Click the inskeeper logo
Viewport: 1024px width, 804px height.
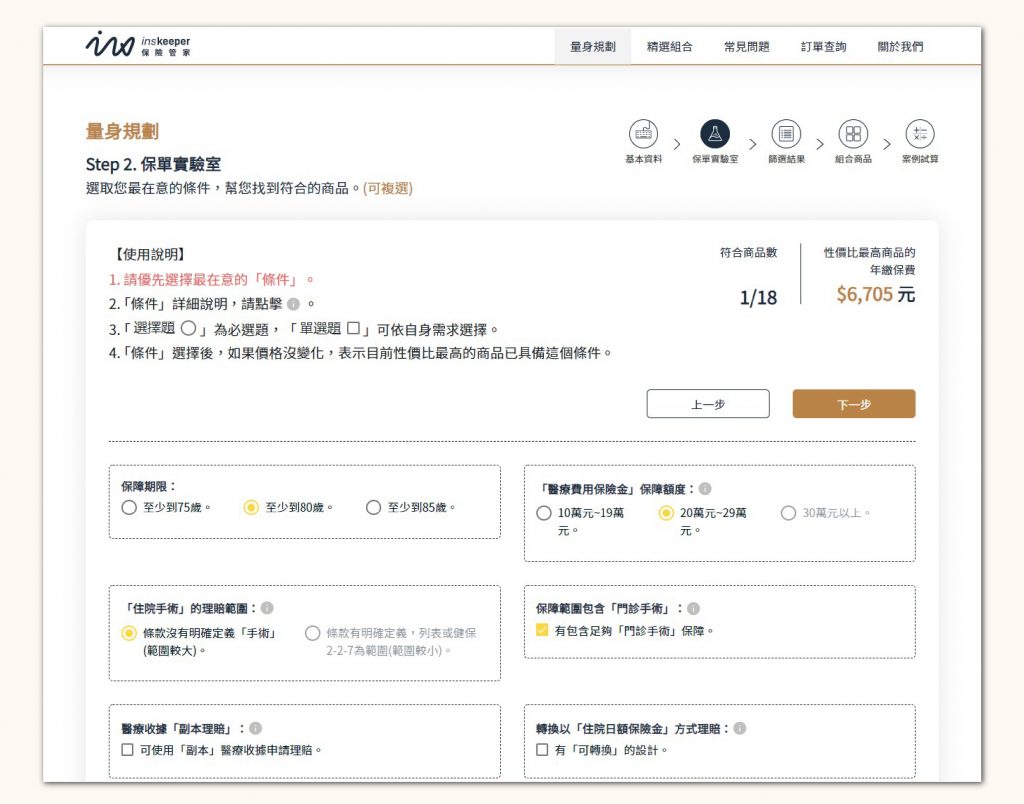click(x=138, y=44)
